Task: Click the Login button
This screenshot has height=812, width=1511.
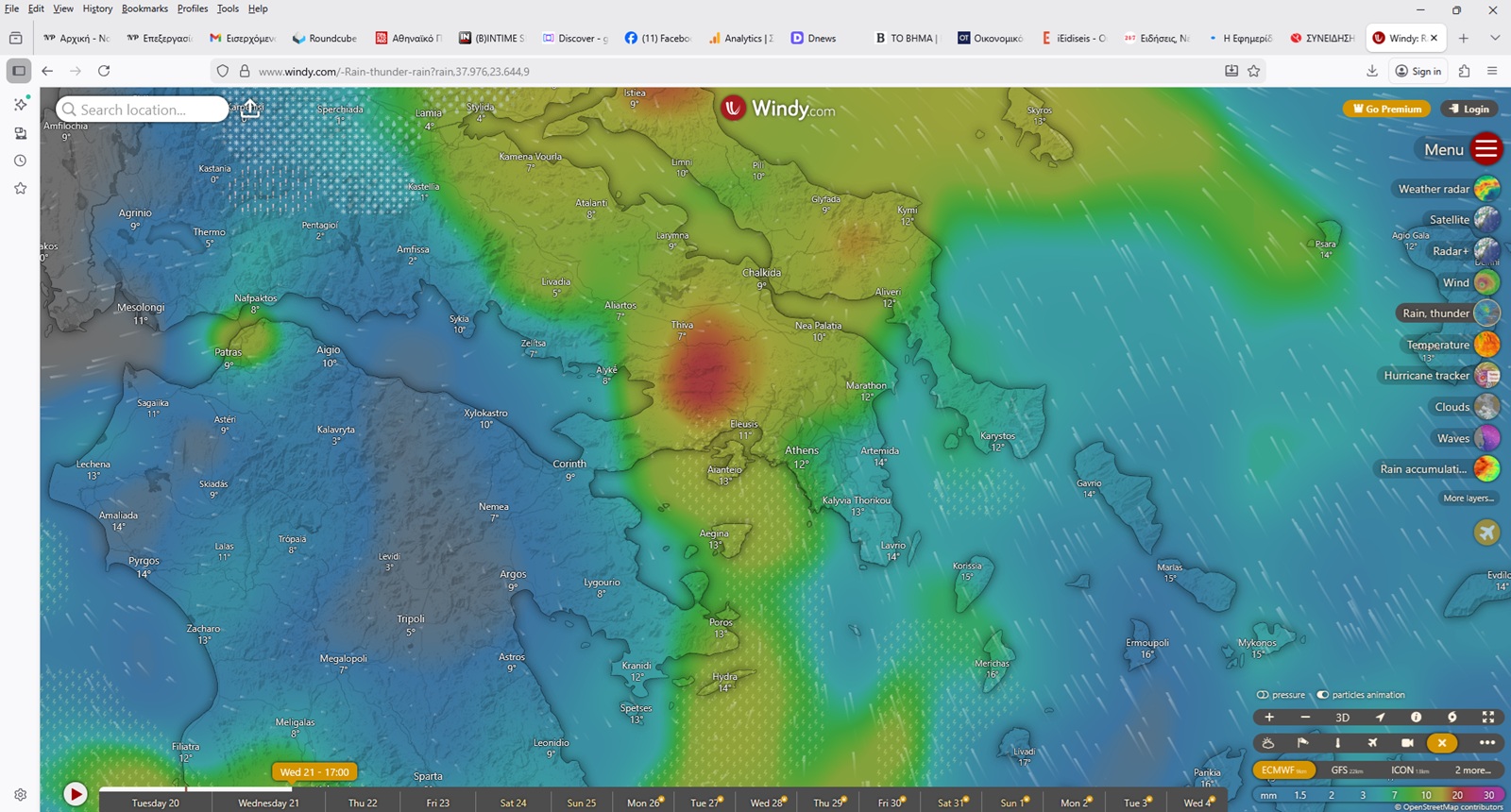Action: click(x=1469, y=109)
